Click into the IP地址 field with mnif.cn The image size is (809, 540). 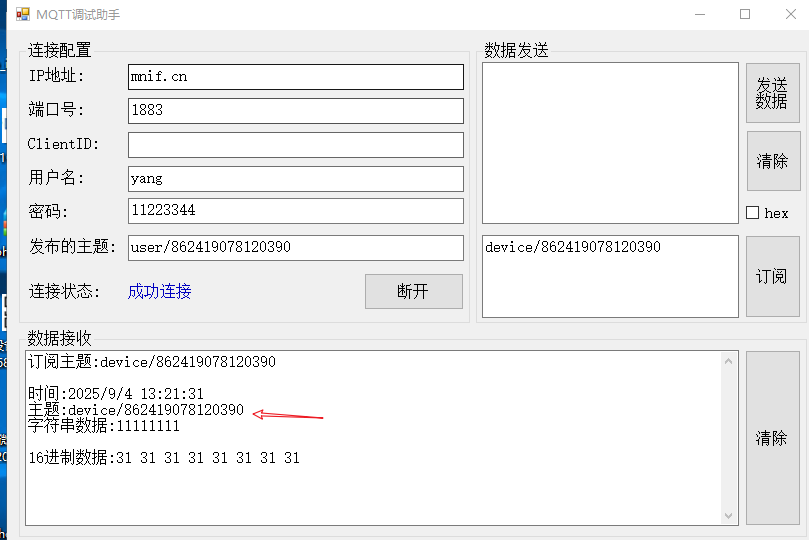296,77
